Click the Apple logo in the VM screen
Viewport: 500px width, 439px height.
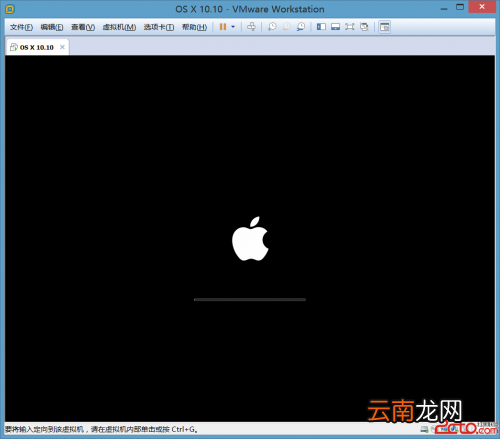(250, 239)
